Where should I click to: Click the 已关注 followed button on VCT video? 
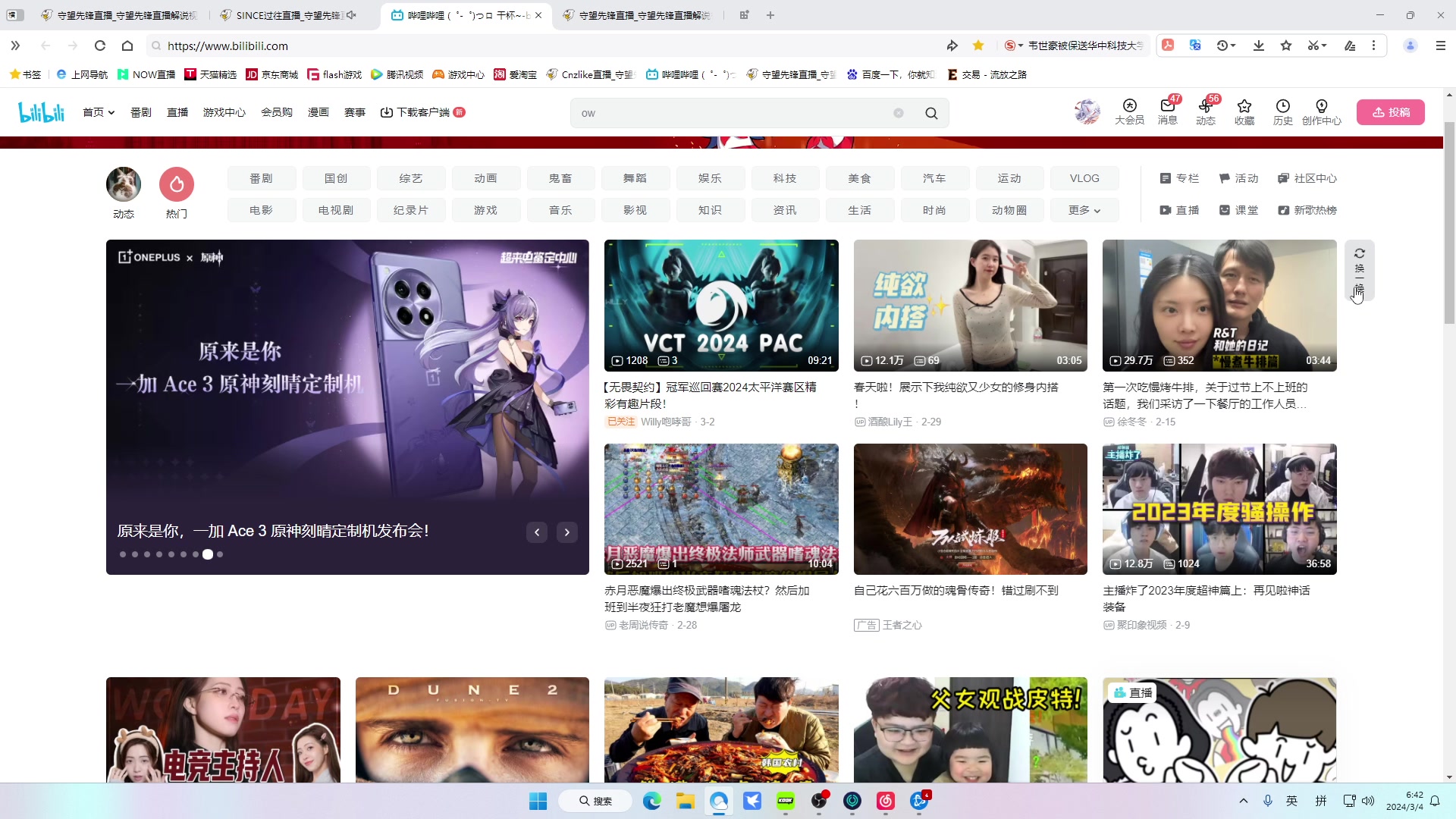click(x=620, y=422)
